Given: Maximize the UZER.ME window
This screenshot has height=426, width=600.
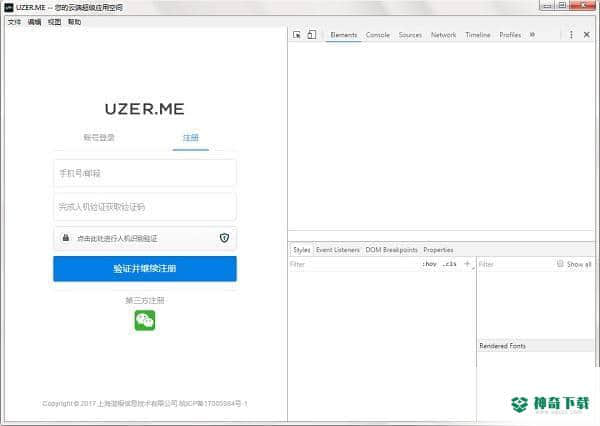Looking at the screenshot, I should 562,5.
